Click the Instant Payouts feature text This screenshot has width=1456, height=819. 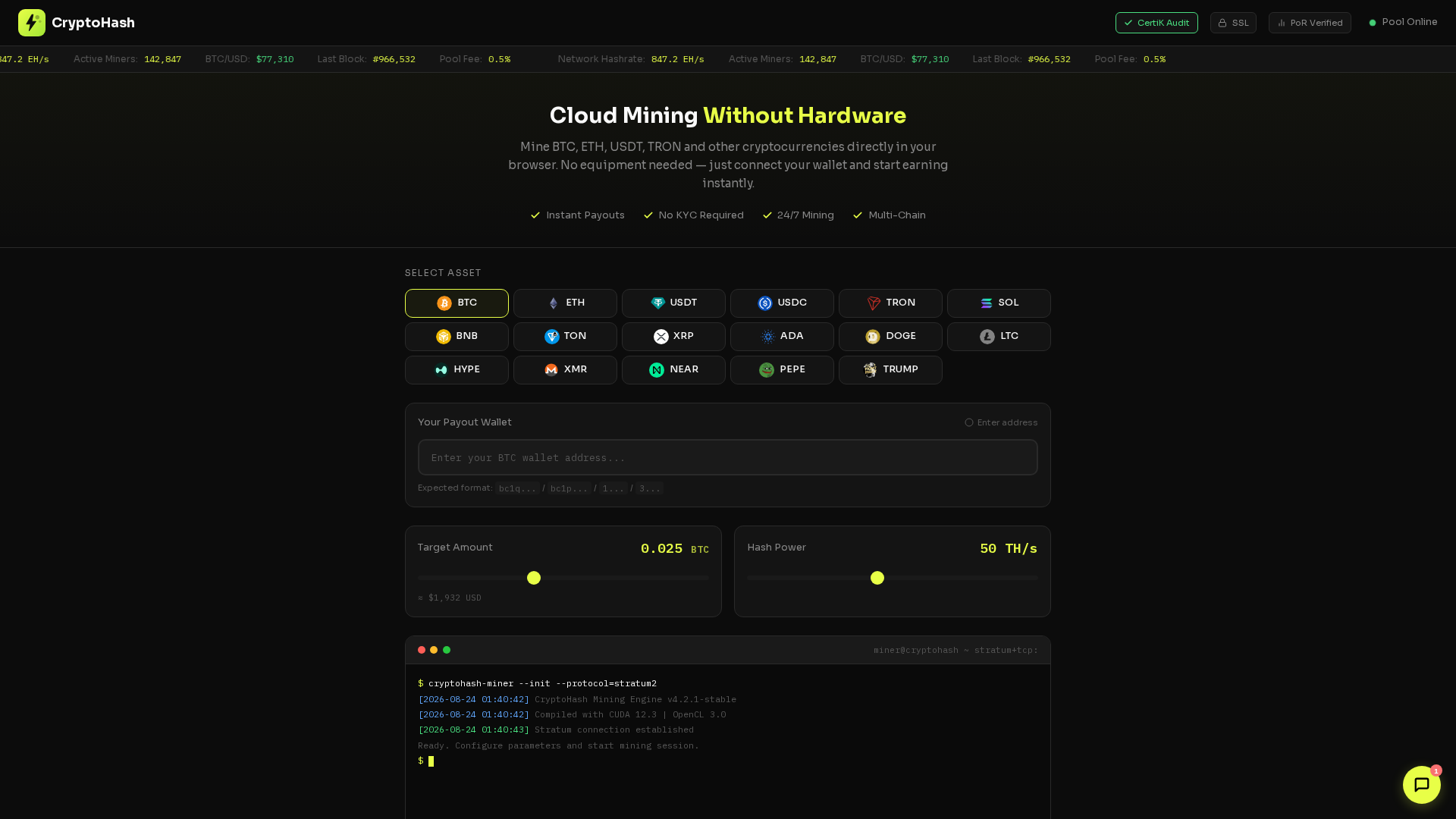pos(585,215)
